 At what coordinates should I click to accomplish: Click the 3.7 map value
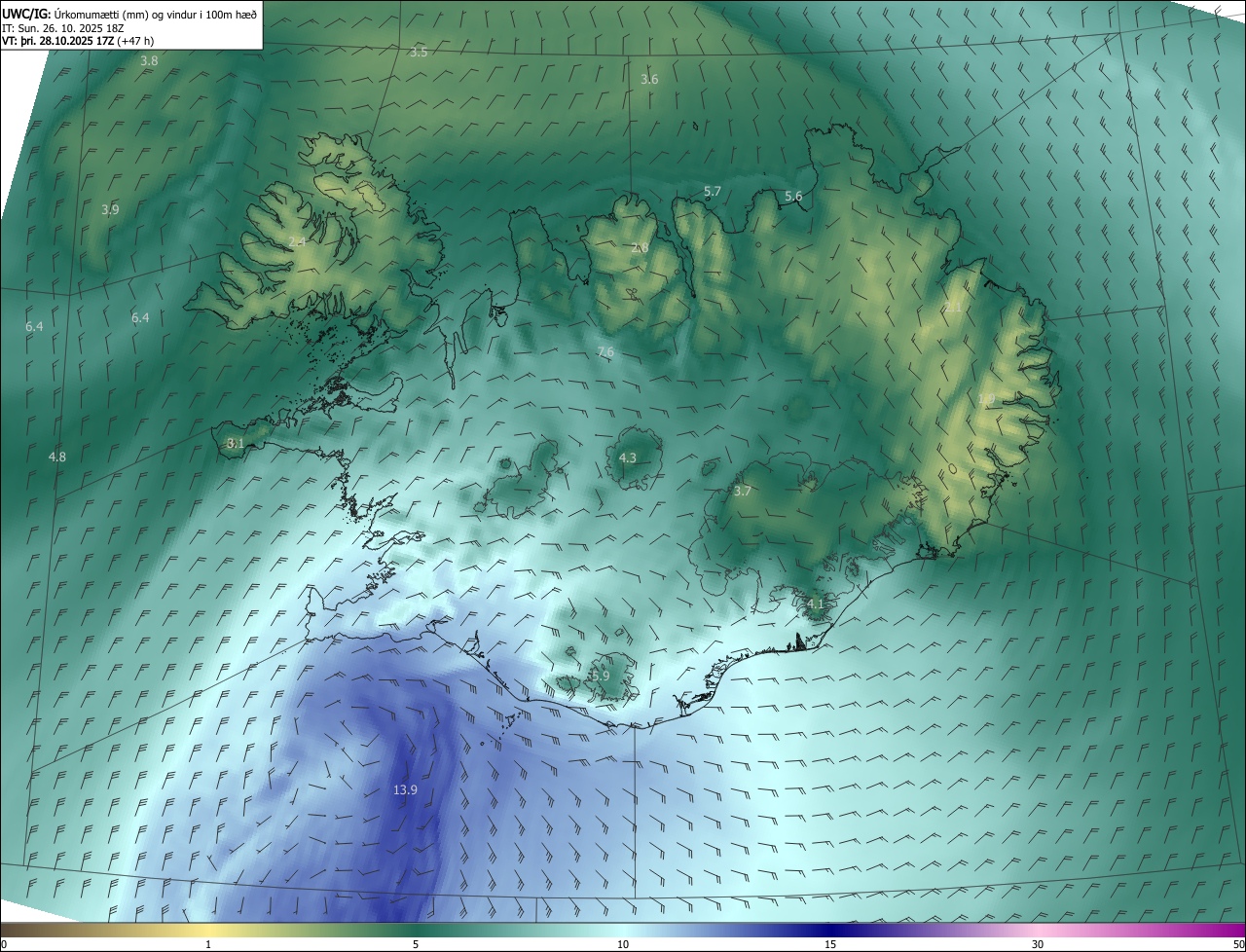click(x=742, y=491)
